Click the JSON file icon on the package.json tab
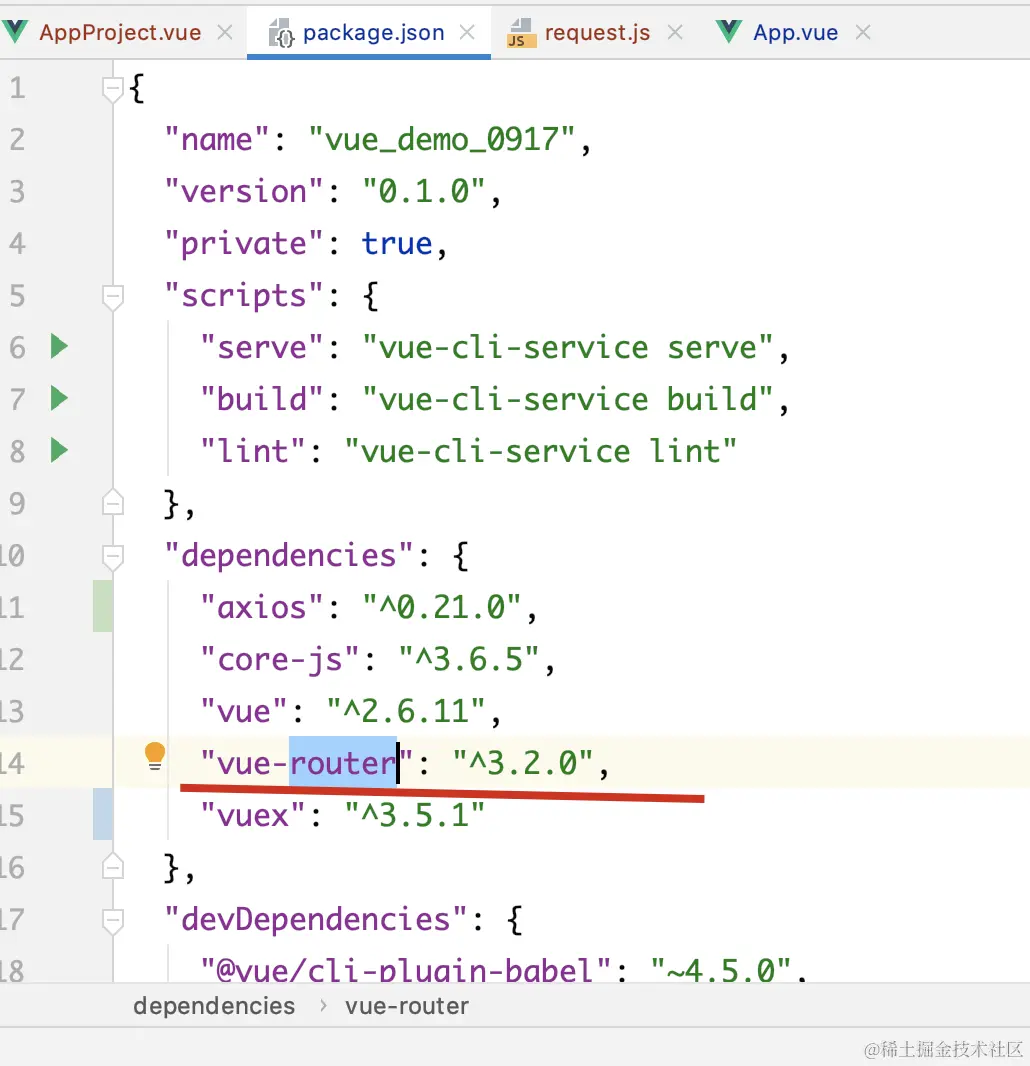Screen dimensions: 1030x1066 (281, 33)
